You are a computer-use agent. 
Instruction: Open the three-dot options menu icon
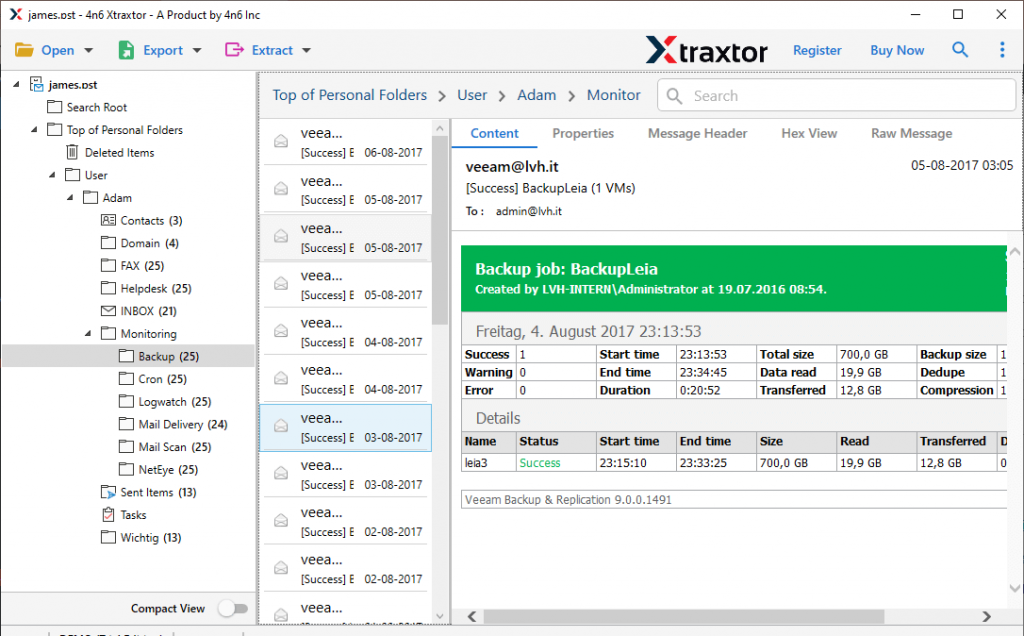click(1002, 49)
